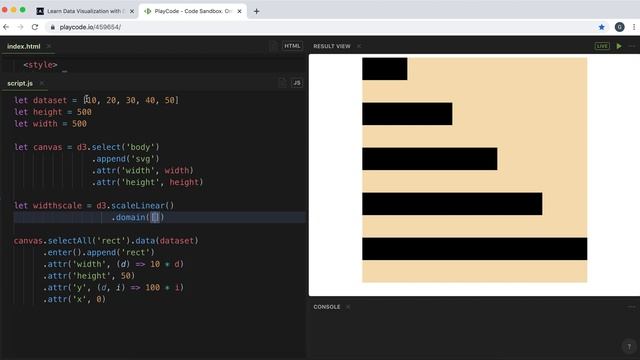The height and width of the screenshot is (360, 640).
Task: Go back with the browser back arrow
Action: pyautogui.click(x=6, y=27)
